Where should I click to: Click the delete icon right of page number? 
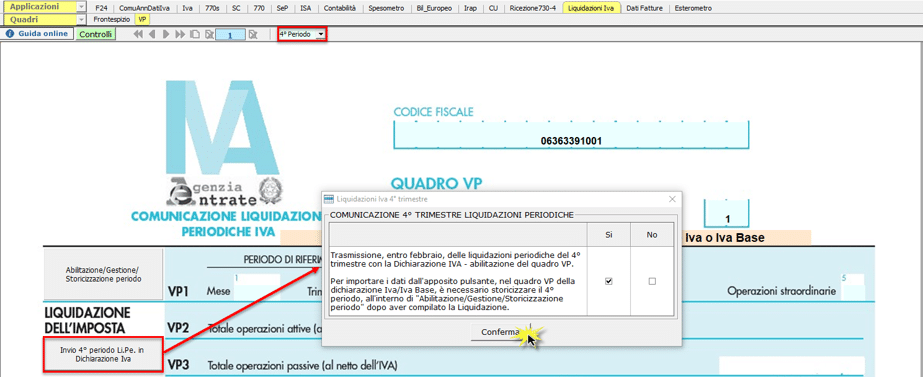click(x=253, y=35)
